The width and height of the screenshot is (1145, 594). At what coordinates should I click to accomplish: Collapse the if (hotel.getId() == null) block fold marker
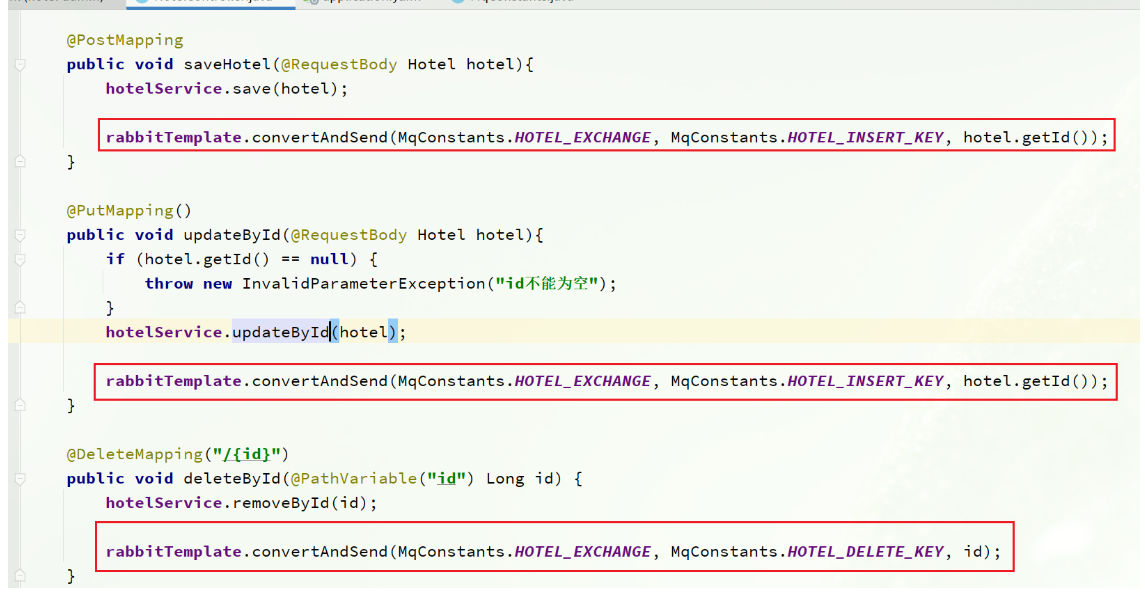[x=20, y=260]
